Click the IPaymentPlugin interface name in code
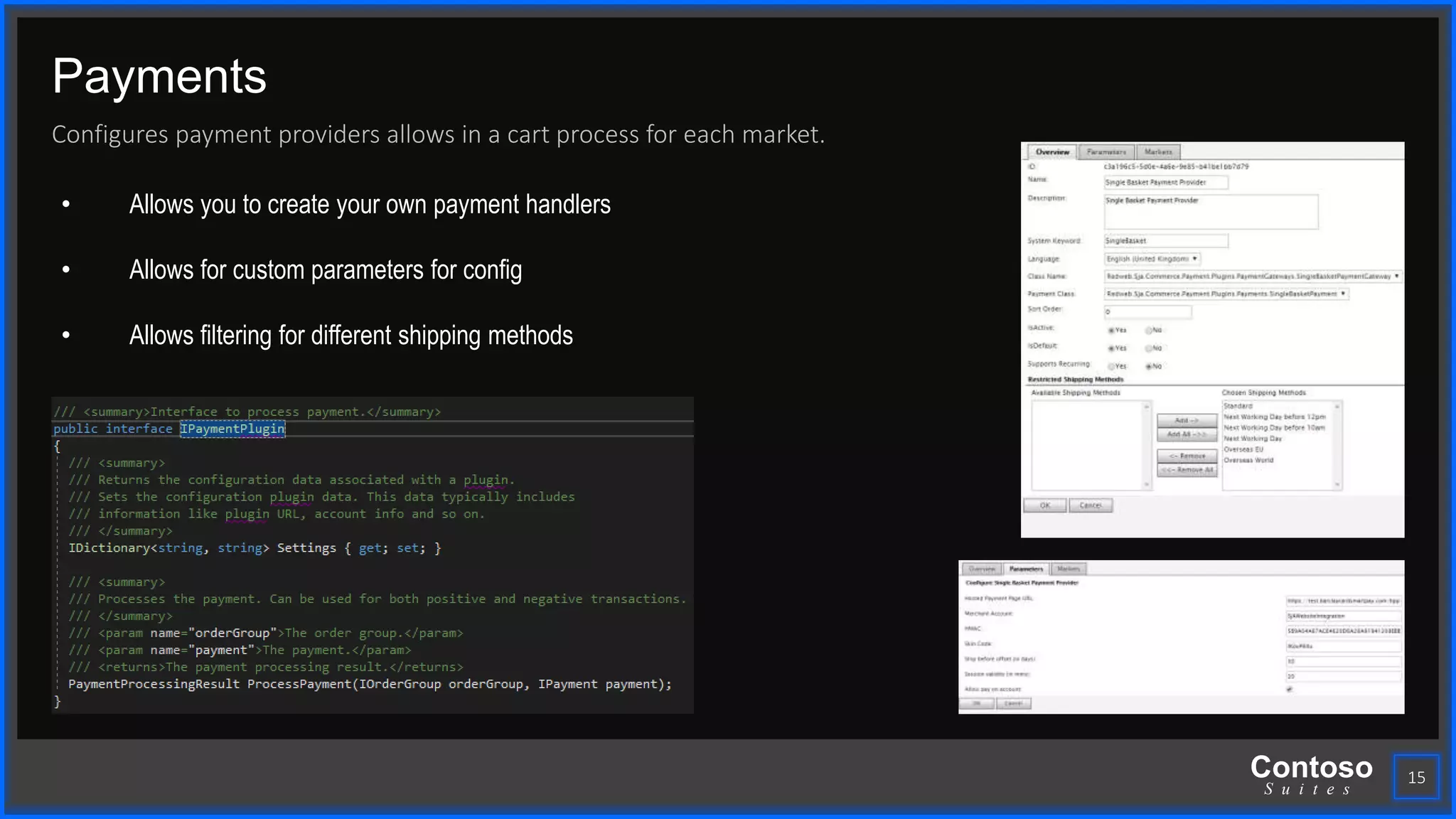 pos(232,429)
